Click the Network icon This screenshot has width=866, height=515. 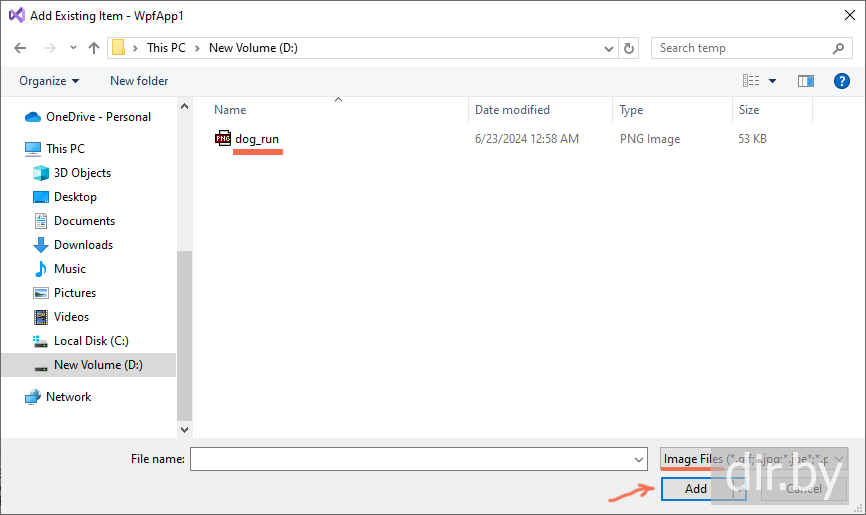click(x=33, y=397)
